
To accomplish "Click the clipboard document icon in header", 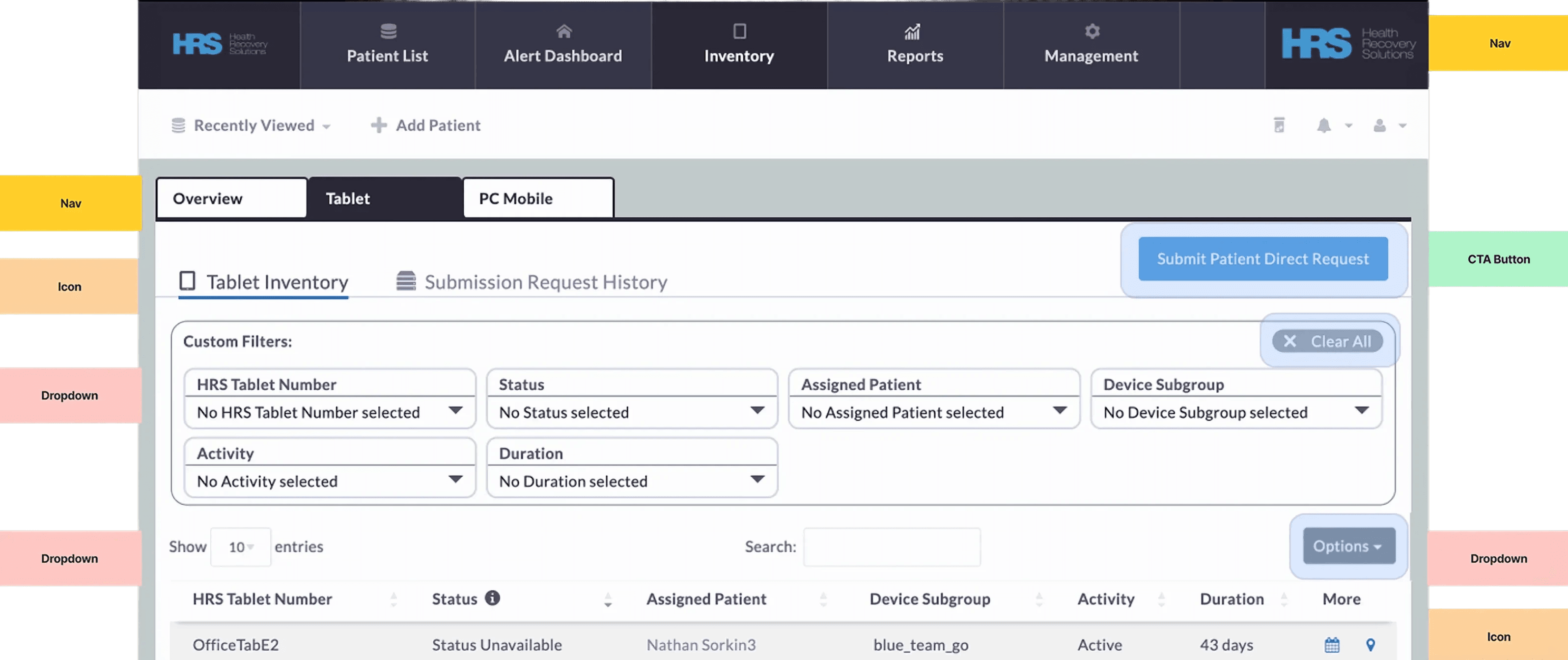I will [x=1279, y=125].
